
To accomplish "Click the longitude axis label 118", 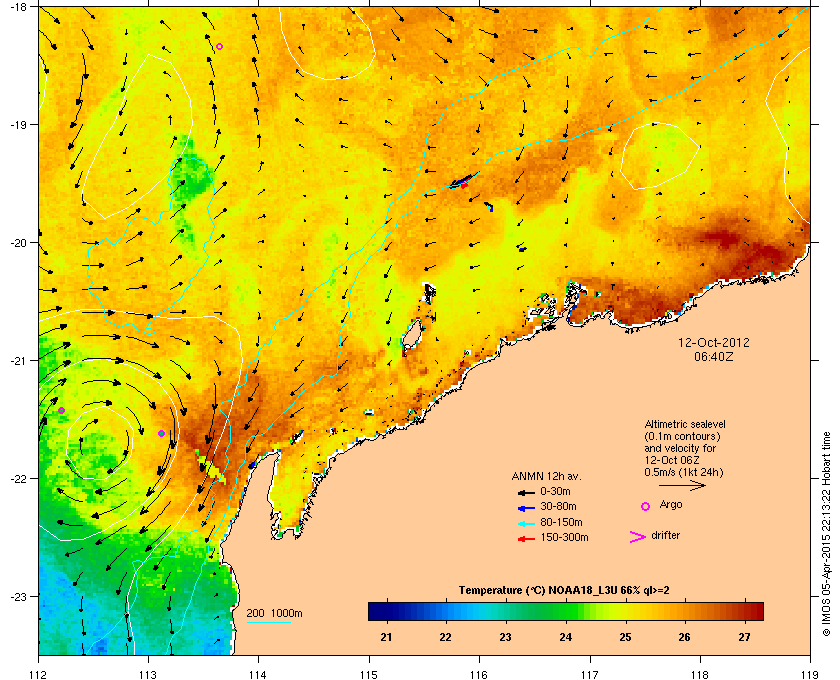I will [700, 674].
